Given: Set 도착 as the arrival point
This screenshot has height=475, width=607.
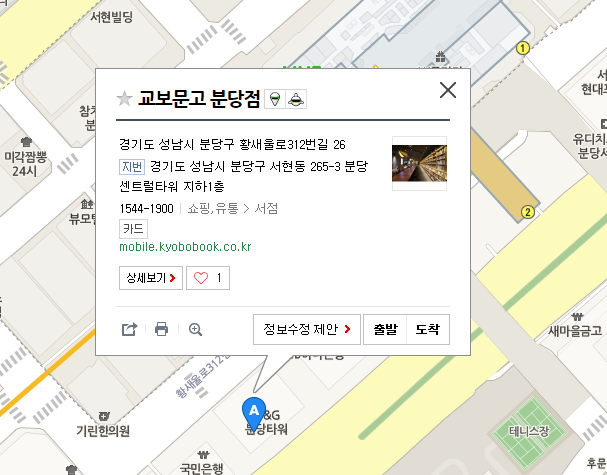Looking at the screenshot, I should point(428,329).
